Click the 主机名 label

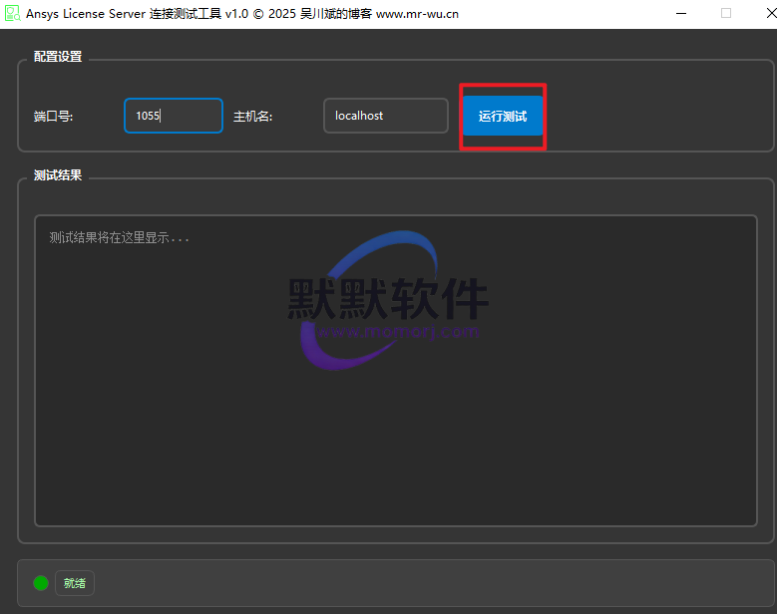pos(253,116)
